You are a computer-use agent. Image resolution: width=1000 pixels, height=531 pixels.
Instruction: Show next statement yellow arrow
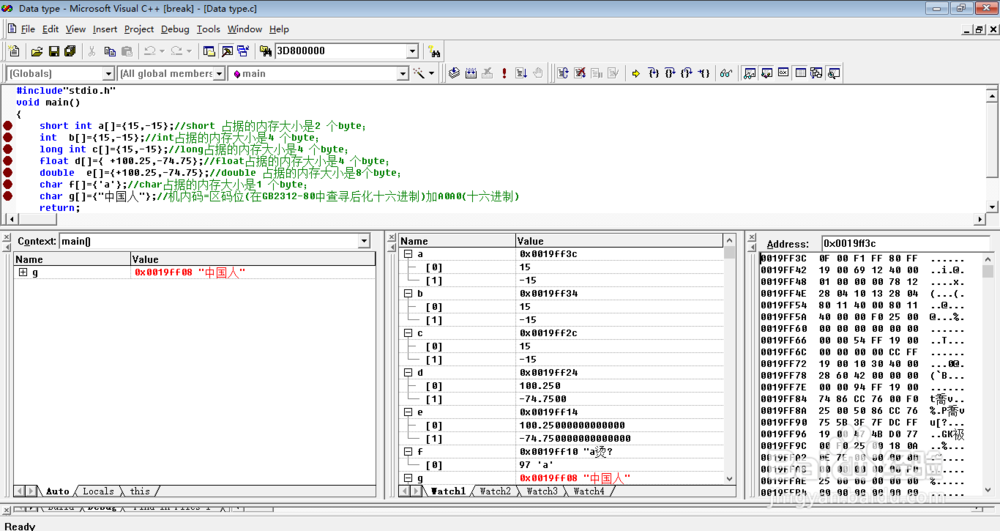(x=636, y=73)
